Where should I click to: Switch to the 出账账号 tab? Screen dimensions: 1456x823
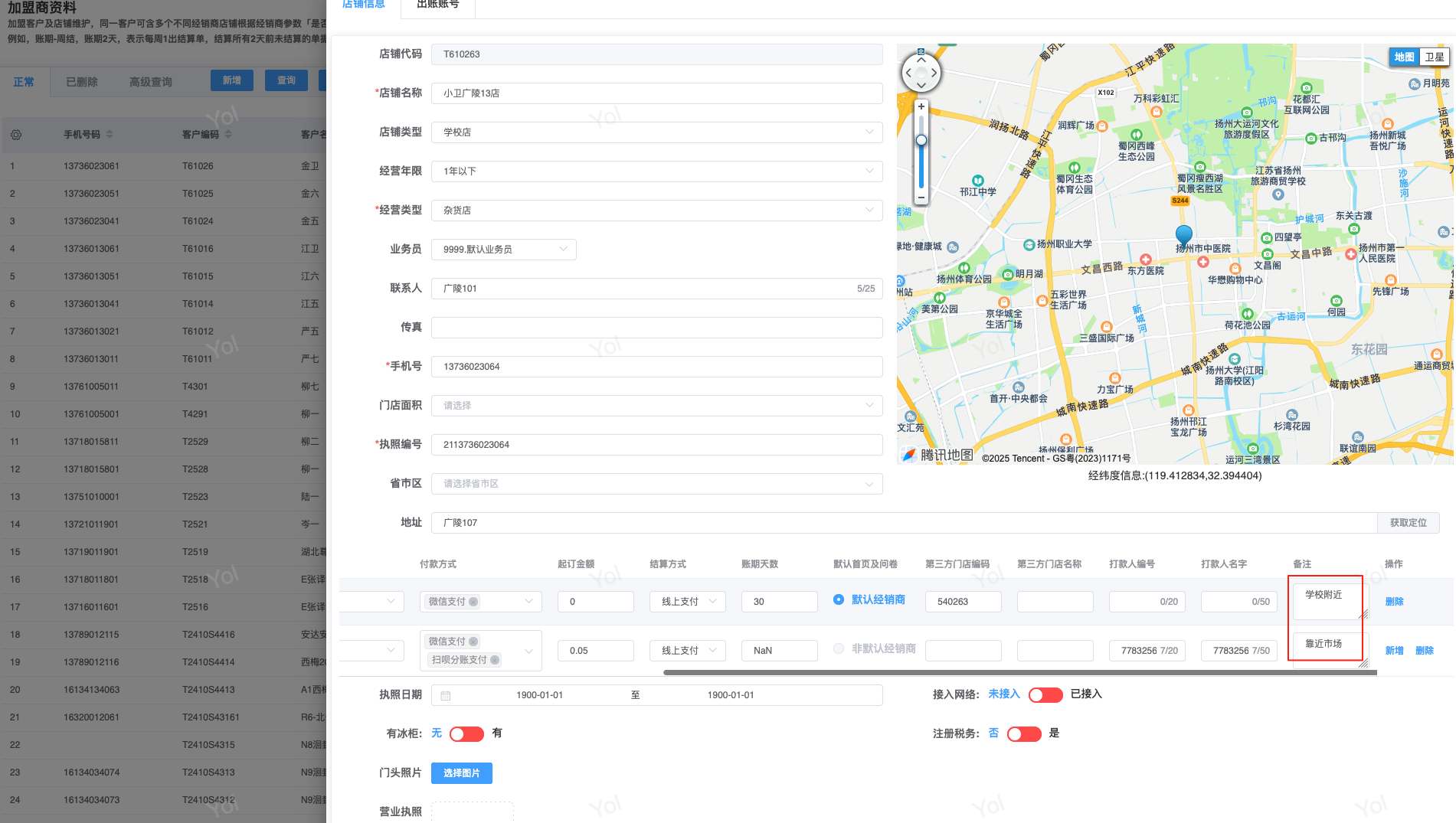(438, 5)
